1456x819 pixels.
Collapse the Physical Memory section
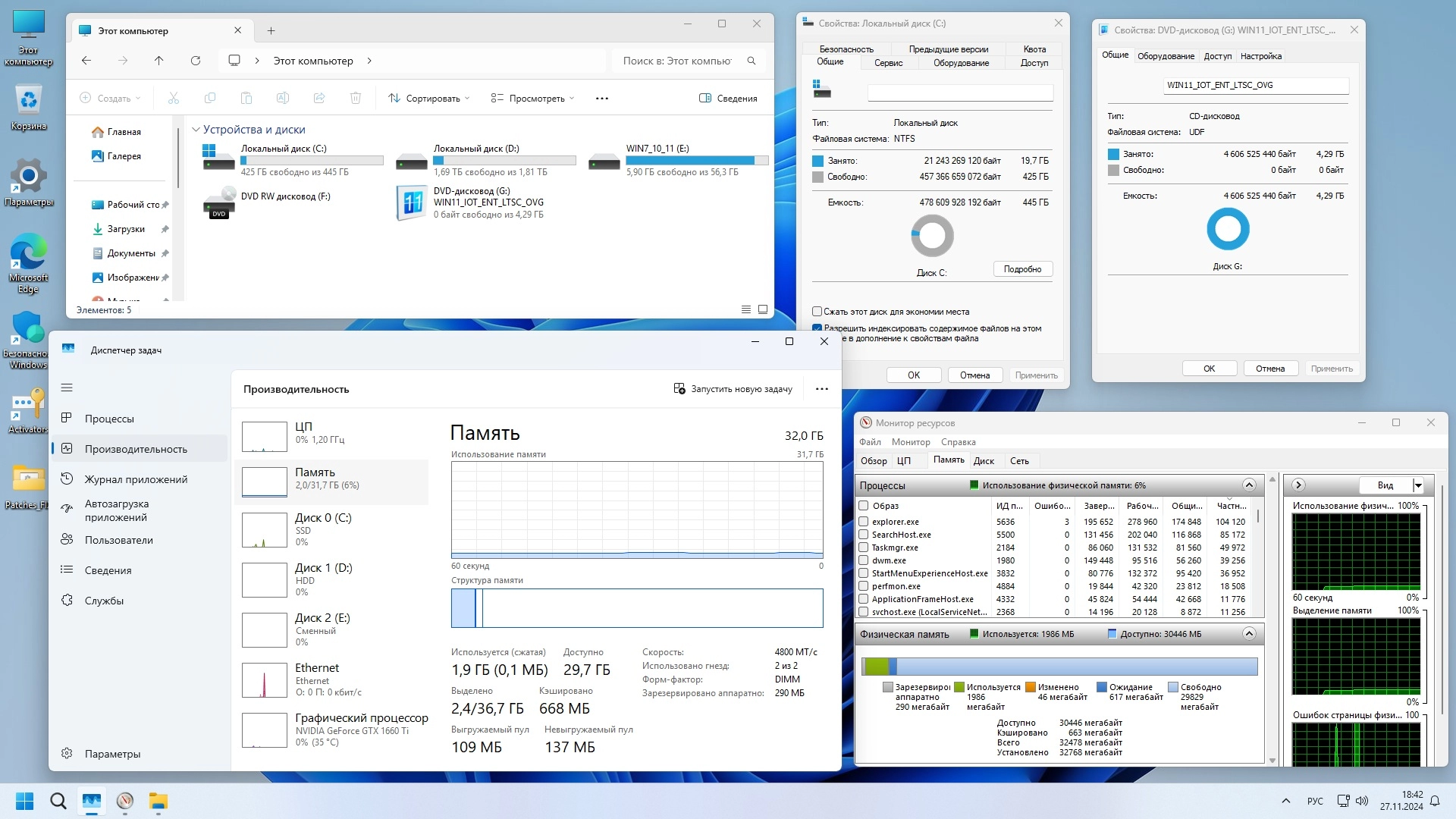coord(1250,634)
